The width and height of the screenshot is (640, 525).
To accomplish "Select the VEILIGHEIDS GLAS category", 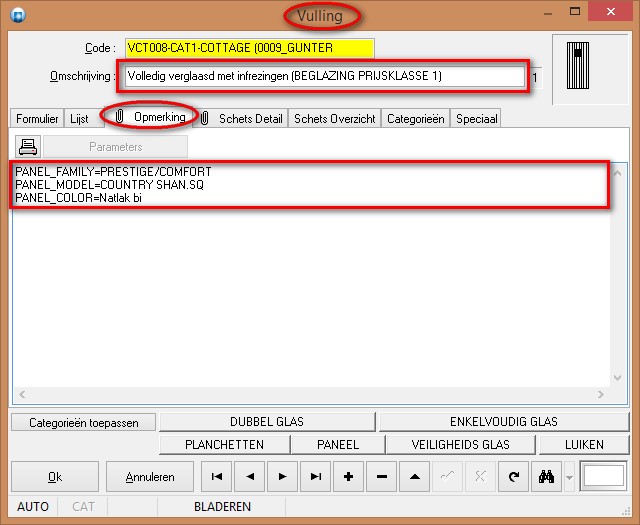I will (x=460, y=445).
